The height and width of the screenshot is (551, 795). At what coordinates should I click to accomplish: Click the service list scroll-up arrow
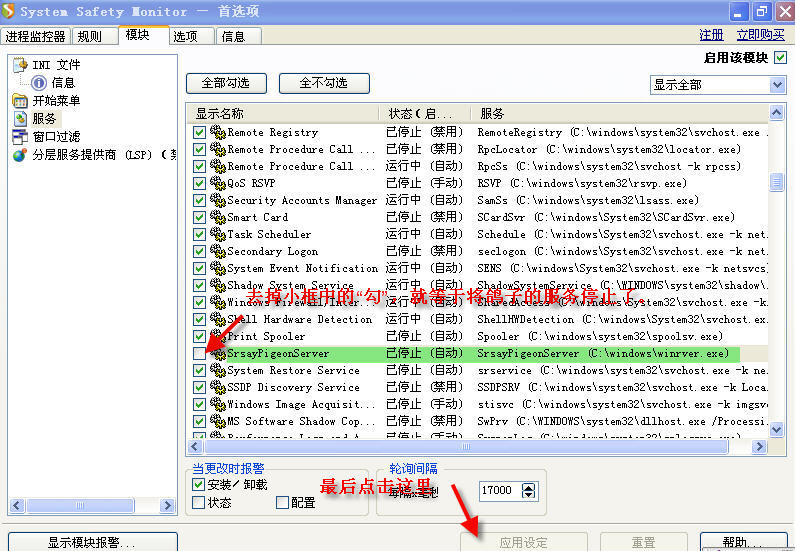click(776, 113)
